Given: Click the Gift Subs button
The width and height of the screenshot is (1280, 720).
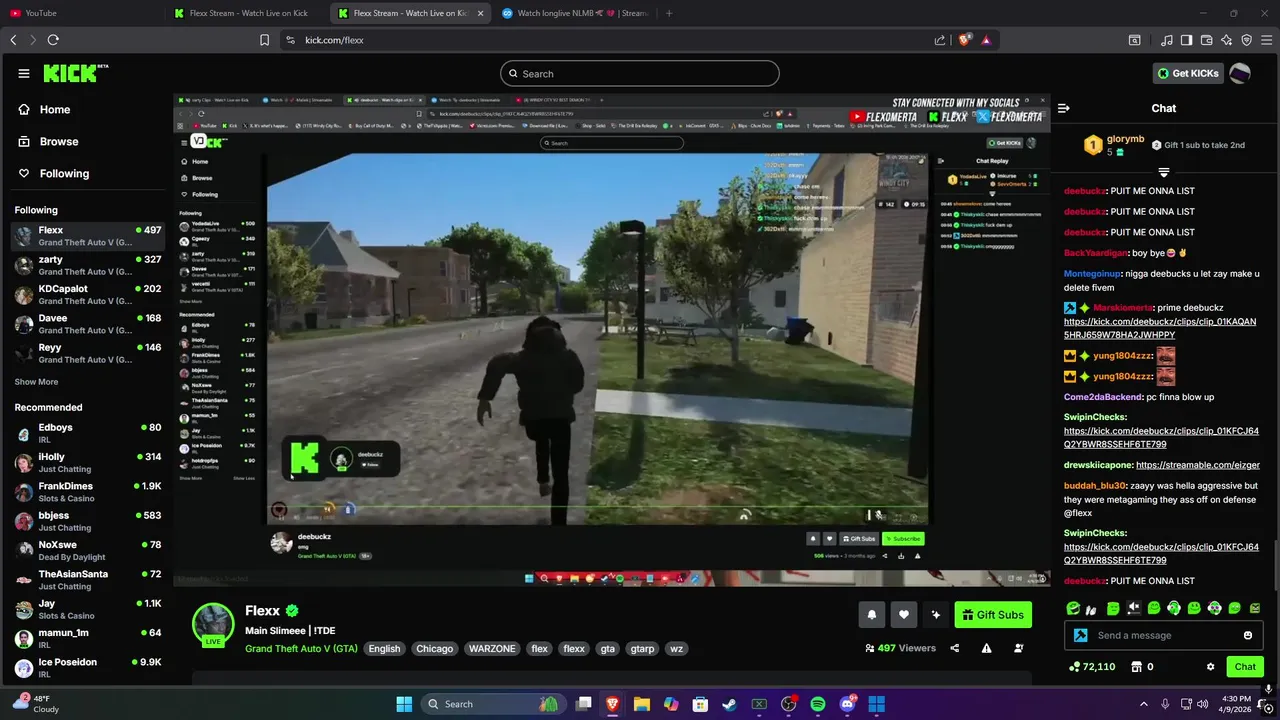Looking at the screenshot, I should tap(993, 615).
